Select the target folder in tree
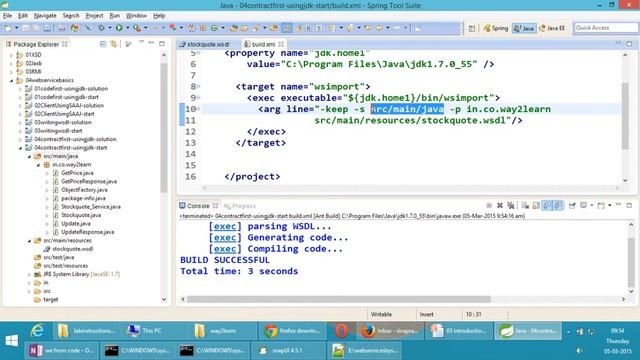Image resolution: width=640 pixels, height=360 pixels. 51,300
